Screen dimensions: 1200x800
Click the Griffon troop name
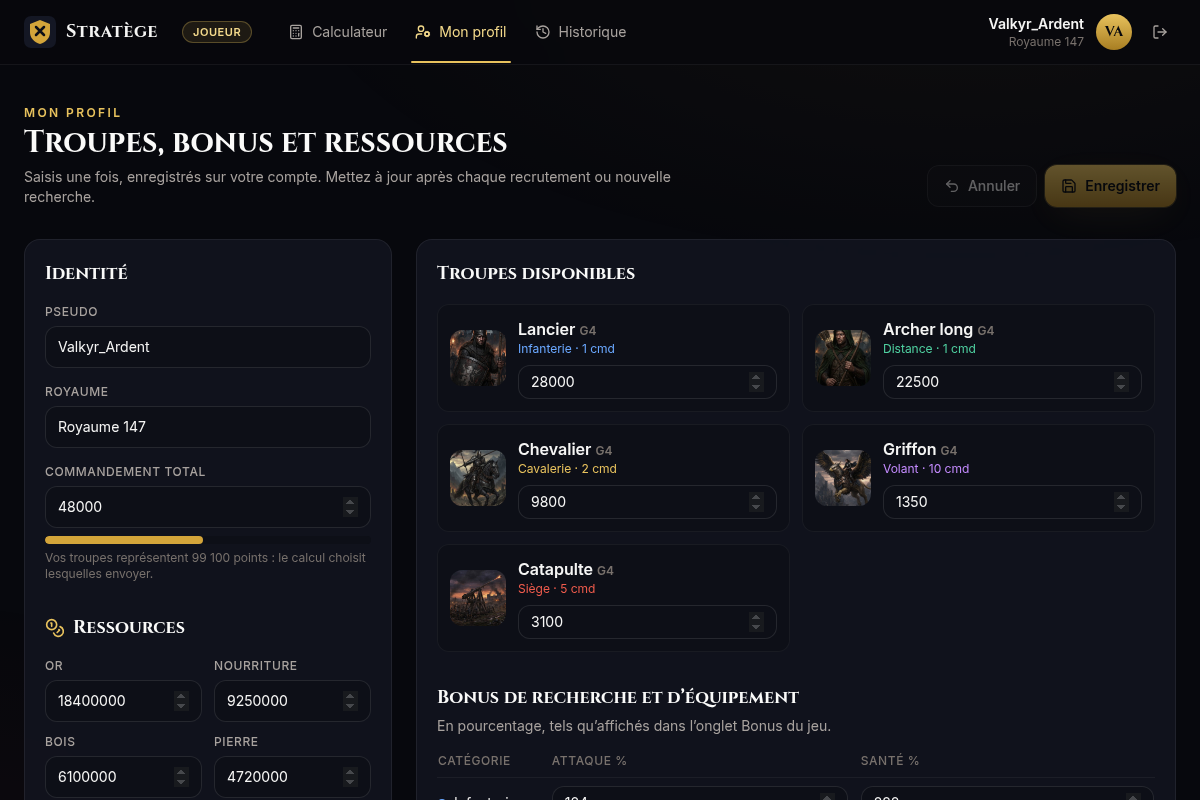pyautogui.click(x=909, y=449)
